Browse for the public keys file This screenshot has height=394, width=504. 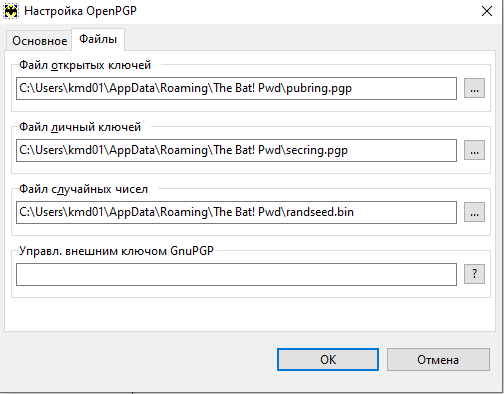pos(474,88)
